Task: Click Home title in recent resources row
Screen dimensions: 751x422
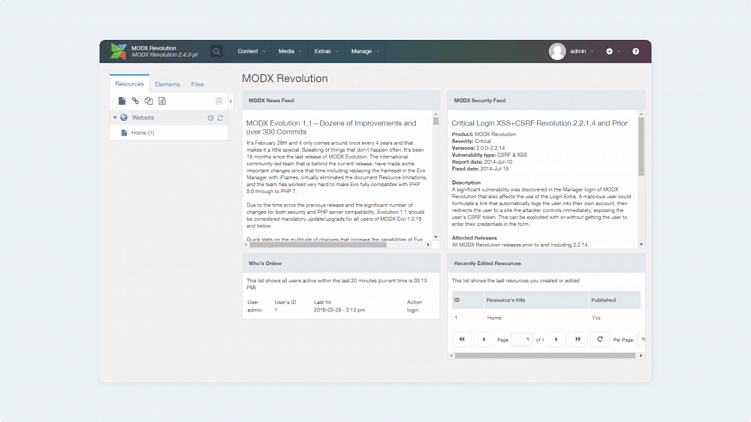Action: click(x=494, y=318)
